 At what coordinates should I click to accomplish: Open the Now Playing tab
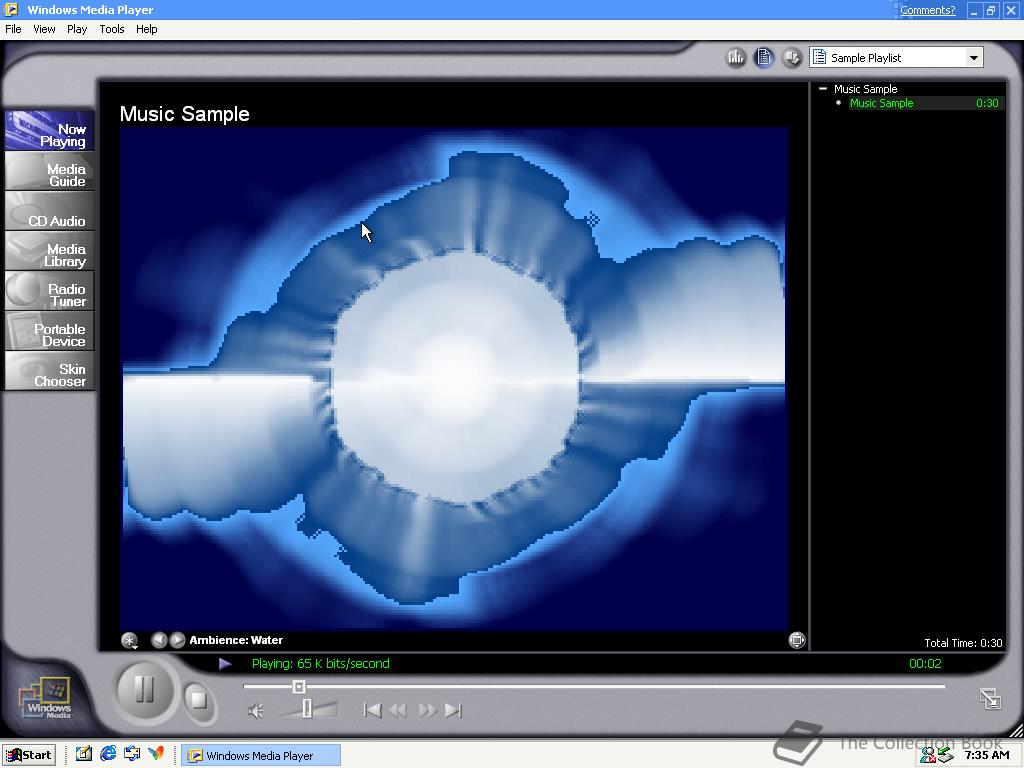[x=50, y=131]
